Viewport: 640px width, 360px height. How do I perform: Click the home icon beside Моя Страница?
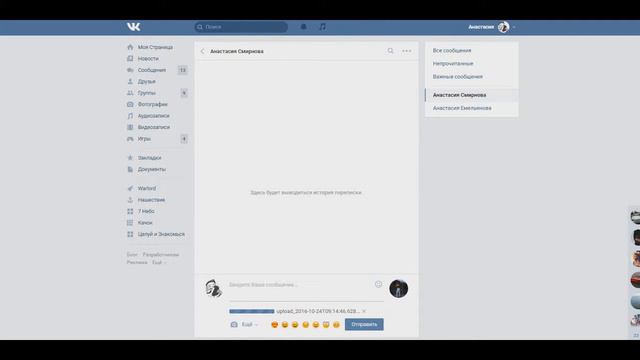130,47
